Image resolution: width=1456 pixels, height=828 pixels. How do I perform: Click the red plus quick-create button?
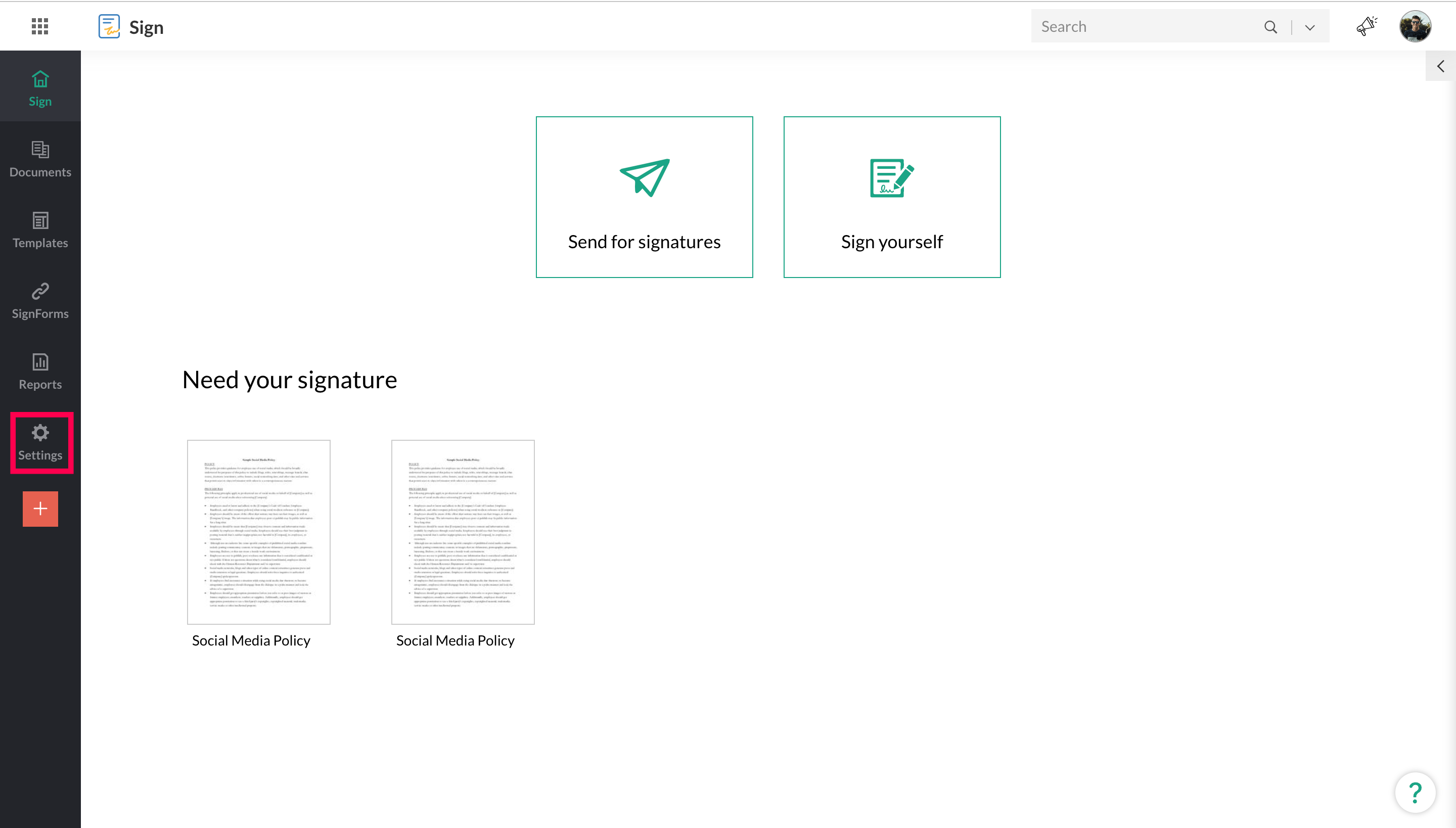pyautogui.click(x=40, y=509)
